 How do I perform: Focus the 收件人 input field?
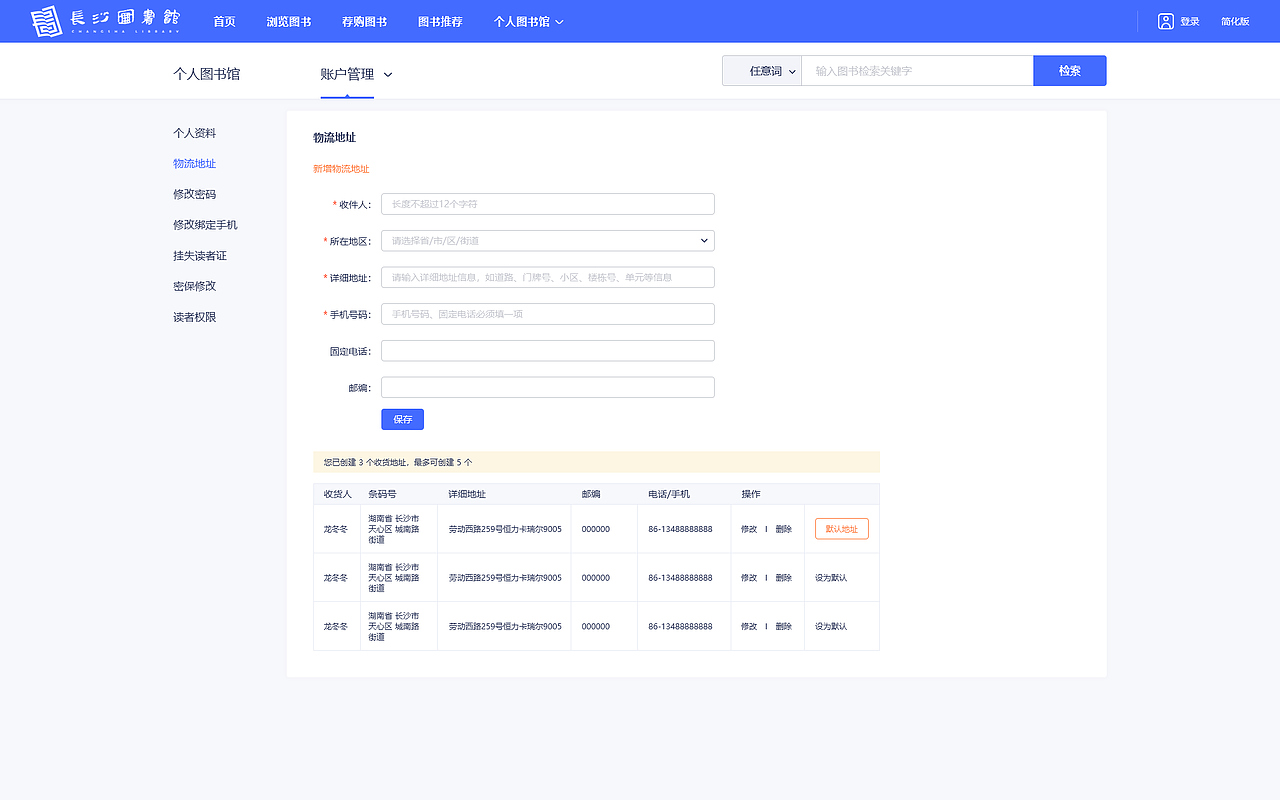tap(548, 204)
